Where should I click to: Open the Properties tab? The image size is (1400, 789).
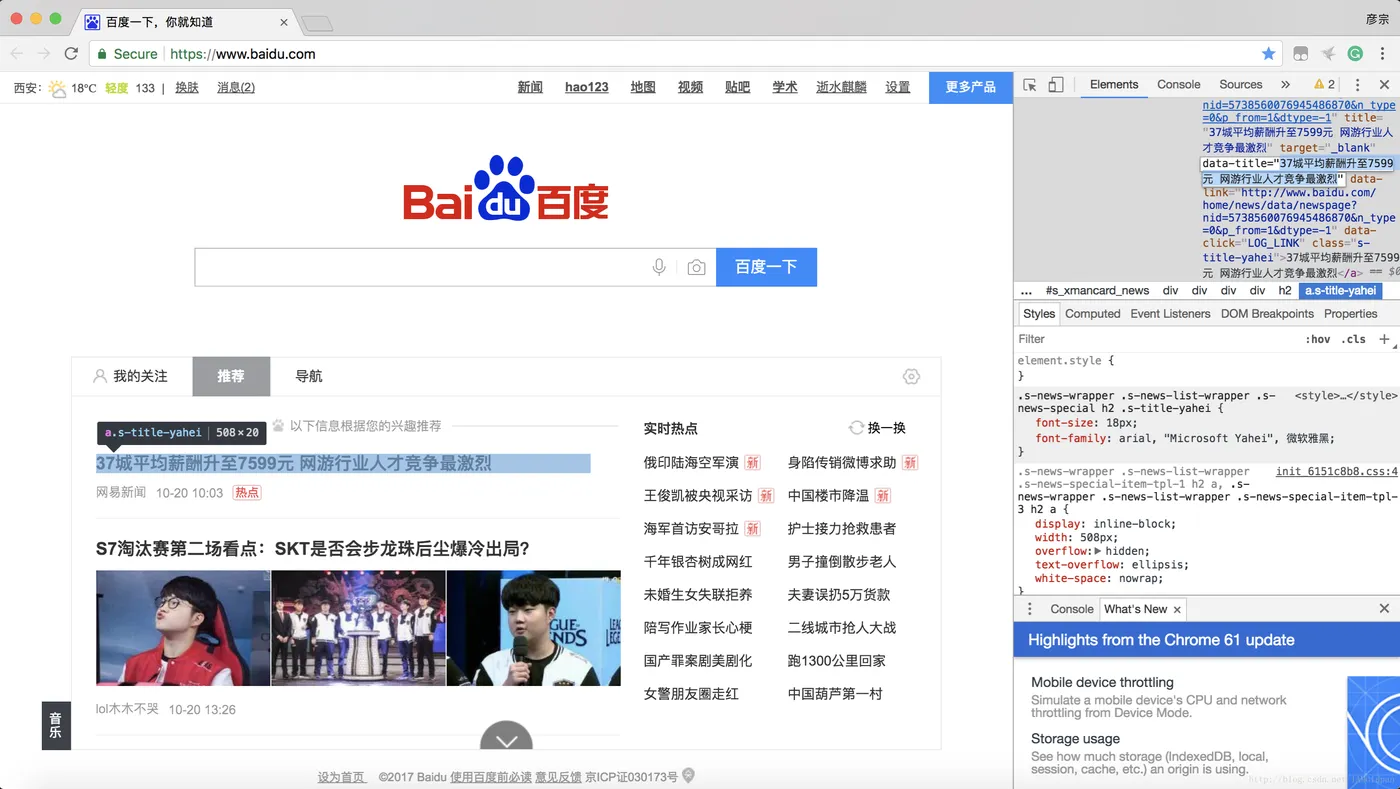tap(1350, 314)
